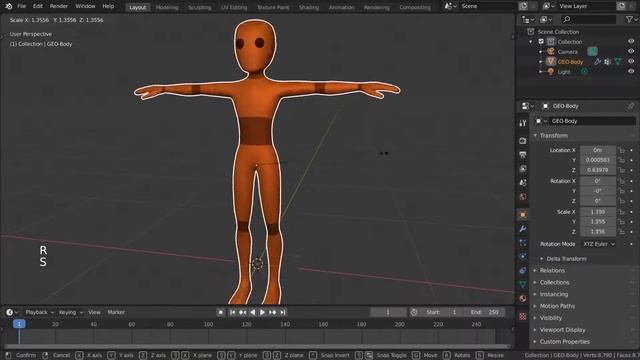640x360 pixels.
Task: Switch to the Sculpting workspace tab
Action: click(x=200, y=7)
